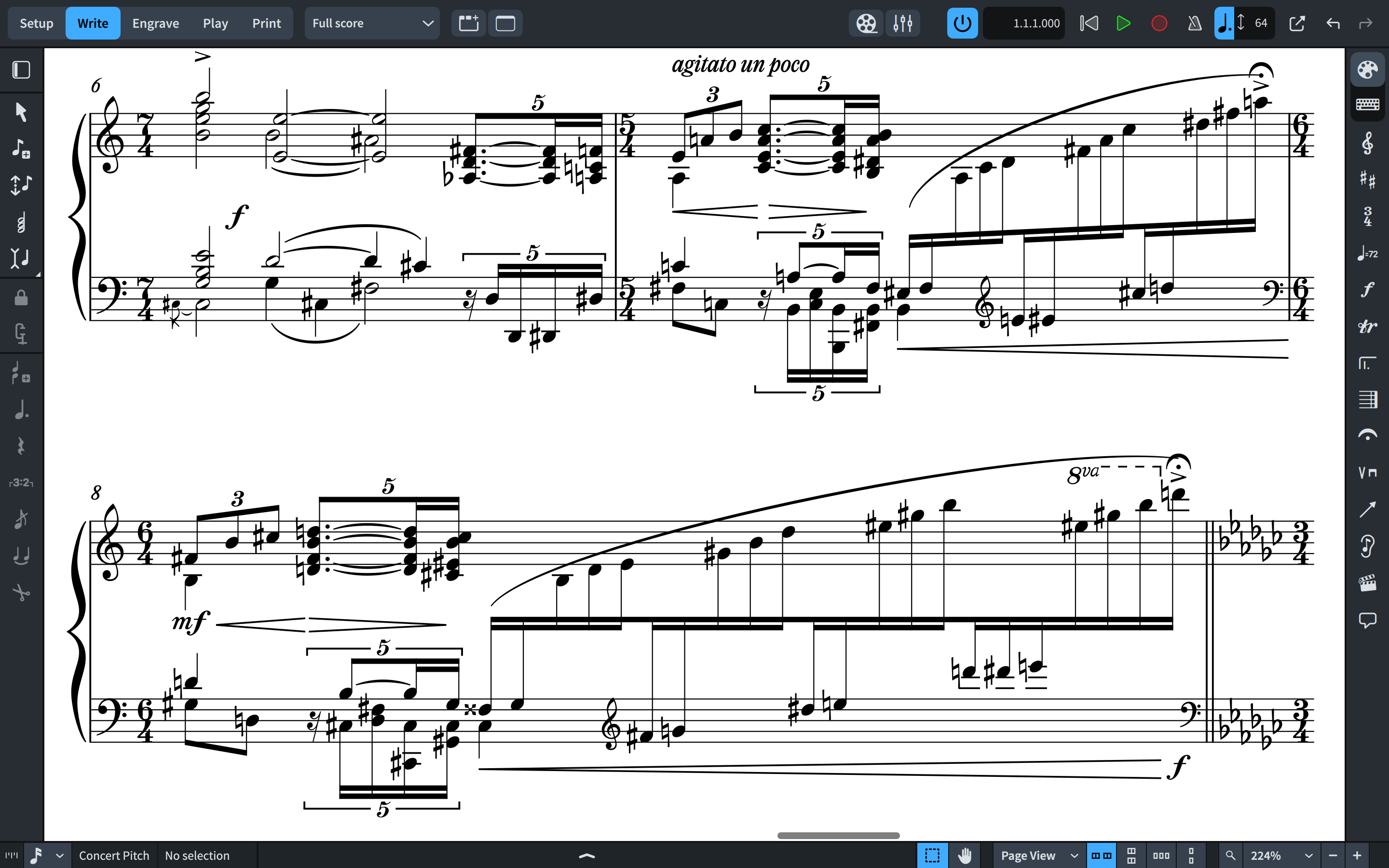The image size is (1389, 868).
Task: Open the Video panel clapperboard icon
Action: (x=1367, y=583)
